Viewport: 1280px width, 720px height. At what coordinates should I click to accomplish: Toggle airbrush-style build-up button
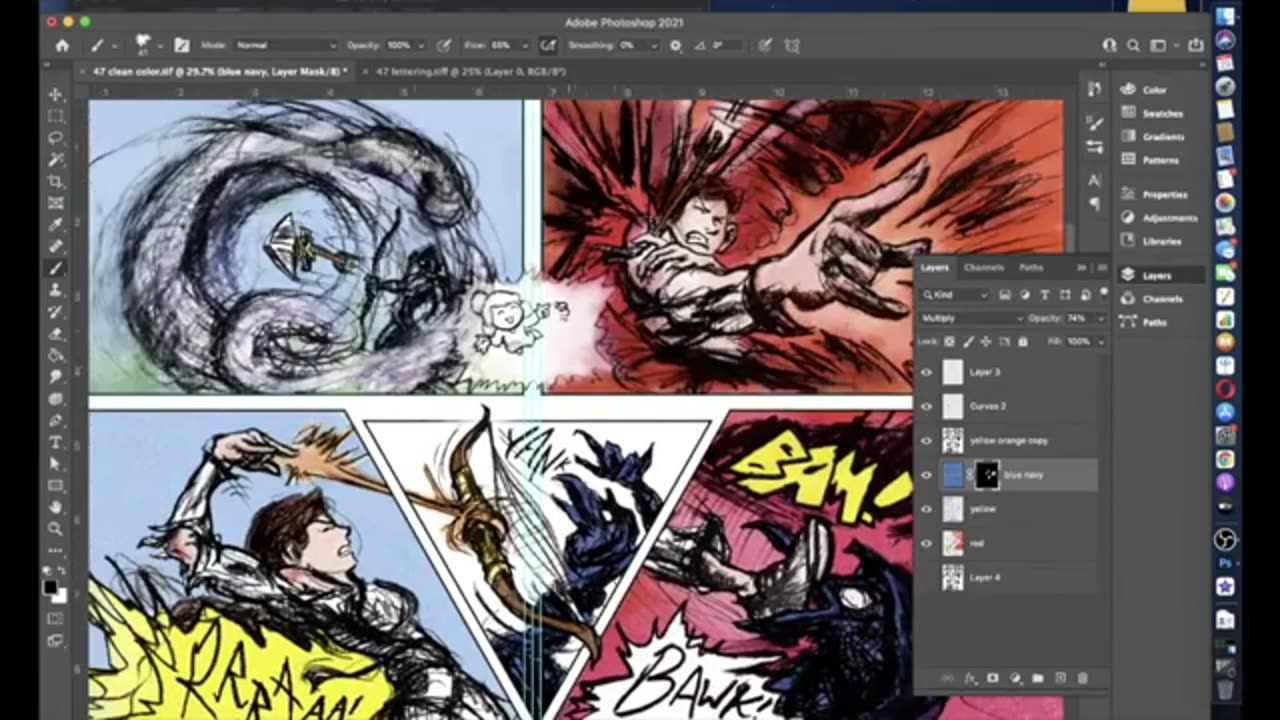[548, 45]
